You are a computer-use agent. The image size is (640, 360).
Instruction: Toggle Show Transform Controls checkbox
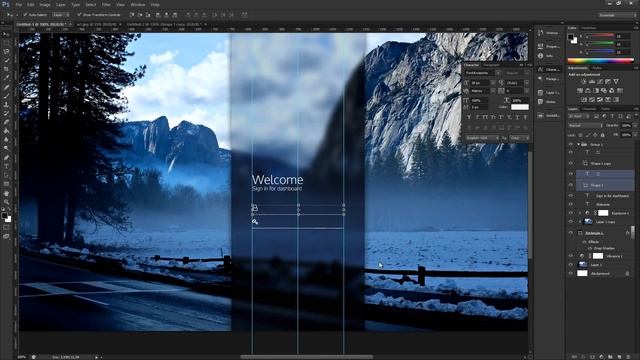(x=79, y=15)
